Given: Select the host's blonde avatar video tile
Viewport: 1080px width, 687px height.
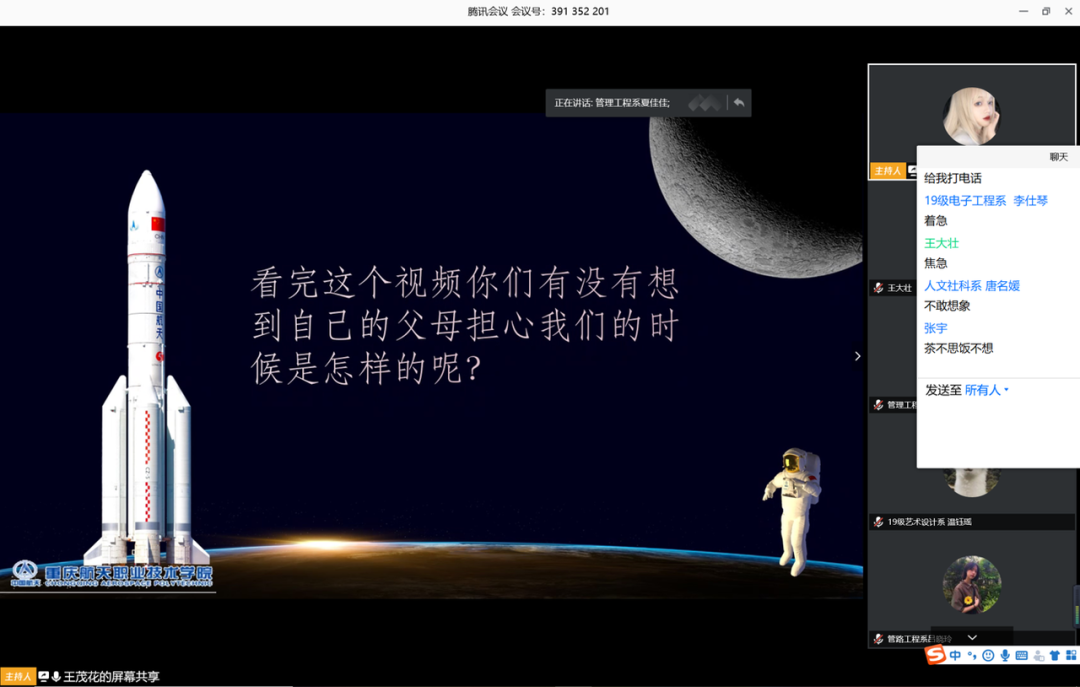Looking at the screenshot, I should pos(971,116).
